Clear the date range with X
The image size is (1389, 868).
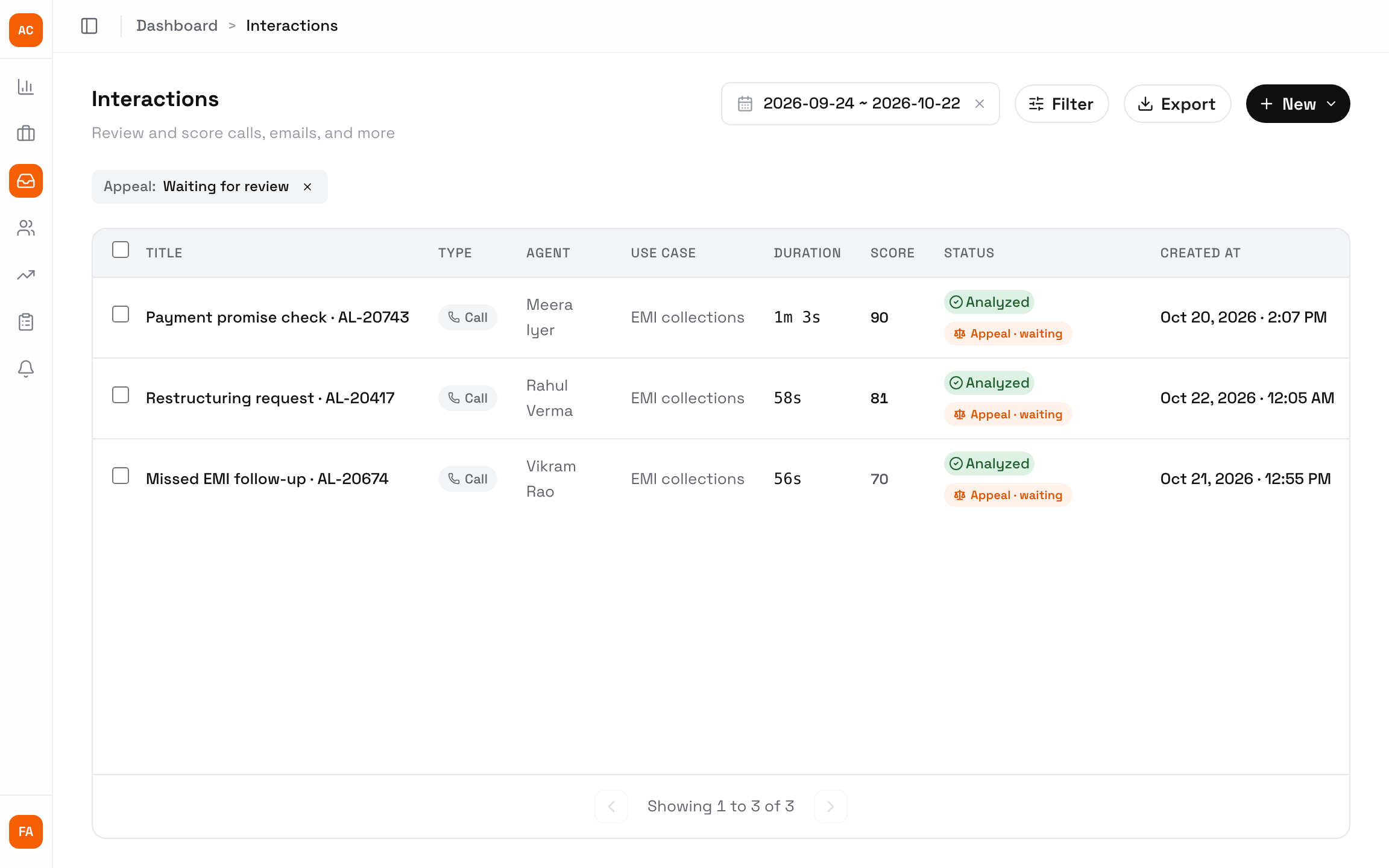(980, 104)
